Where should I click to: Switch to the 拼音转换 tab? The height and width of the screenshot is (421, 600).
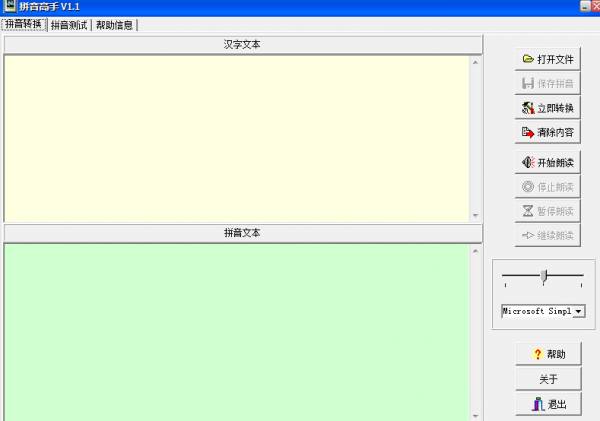24,24
